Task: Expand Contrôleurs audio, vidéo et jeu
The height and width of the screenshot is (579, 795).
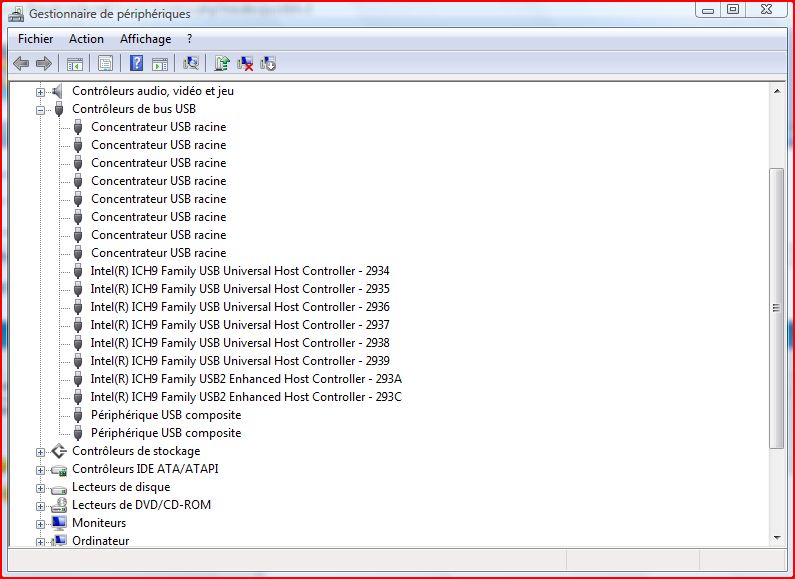Action: 40,92
